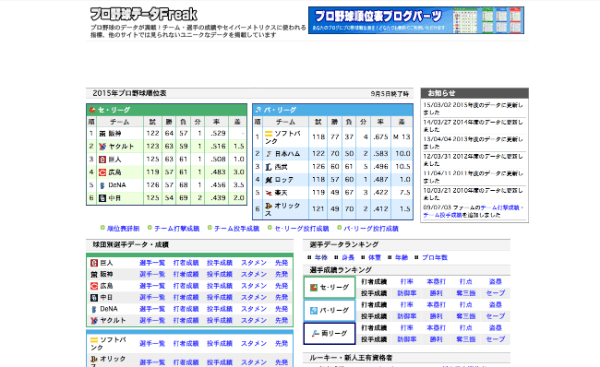The height and width of the screenshot is (367, 600).
Task: Open 巨人 選手一覧 link
Action: click(x=152, y=263)
